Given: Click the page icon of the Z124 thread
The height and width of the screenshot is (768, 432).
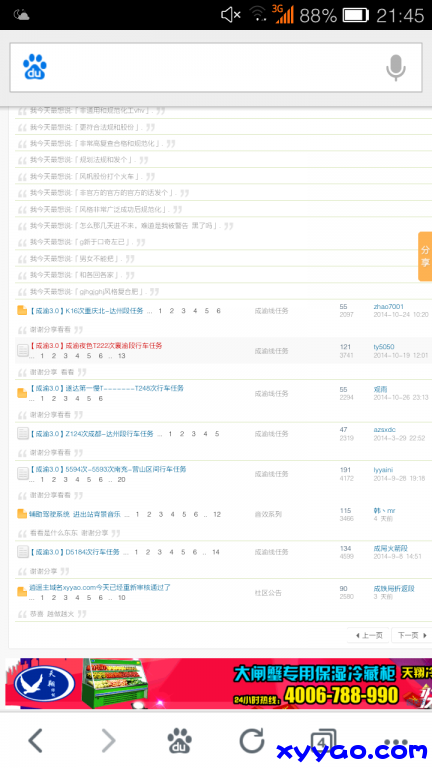Looking at the screenshot, I should click(x=23, y=433).
